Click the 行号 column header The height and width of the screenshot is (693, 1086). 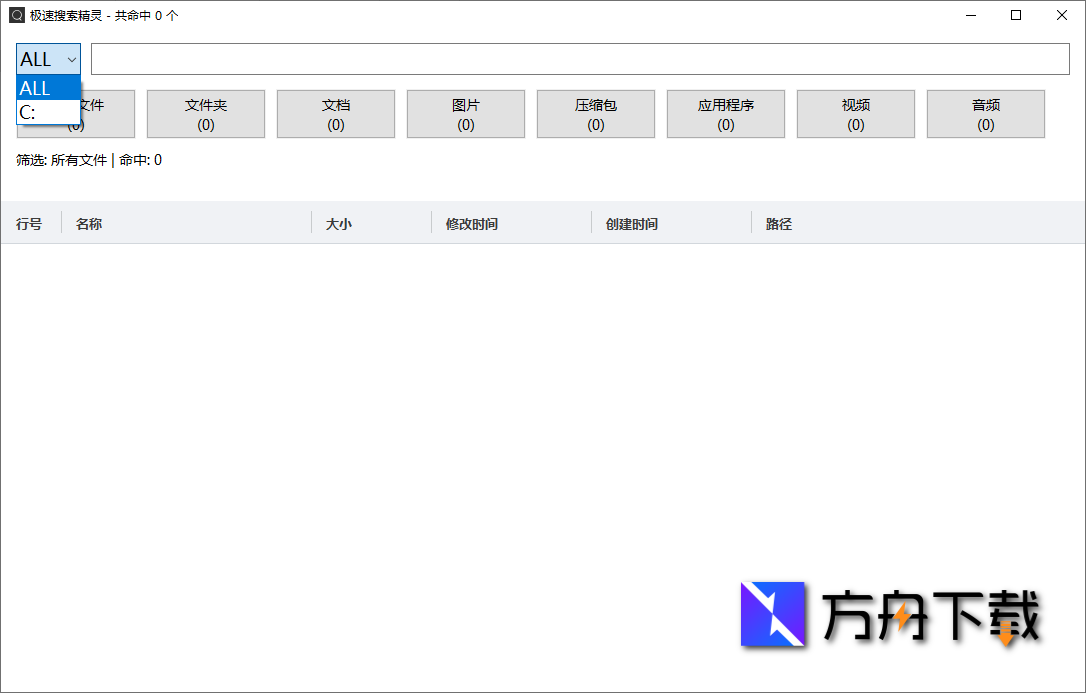coord(28,223)
